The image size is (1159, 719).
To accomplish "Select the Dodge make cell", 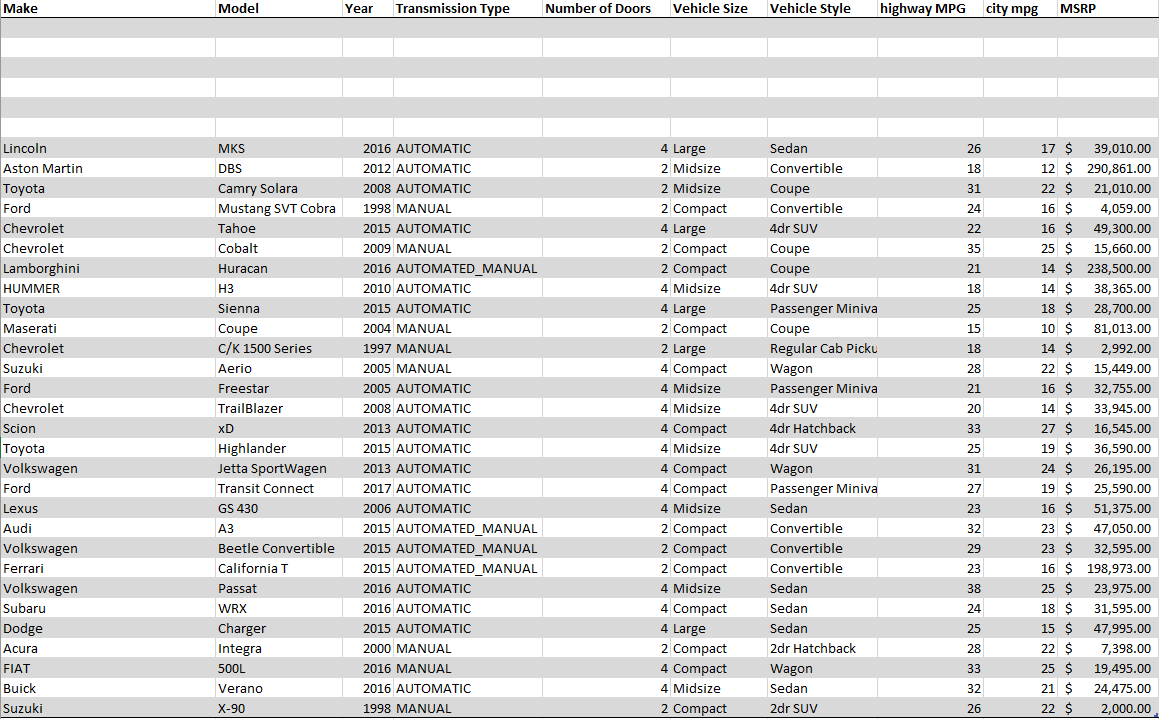I will tap(108, 627).
